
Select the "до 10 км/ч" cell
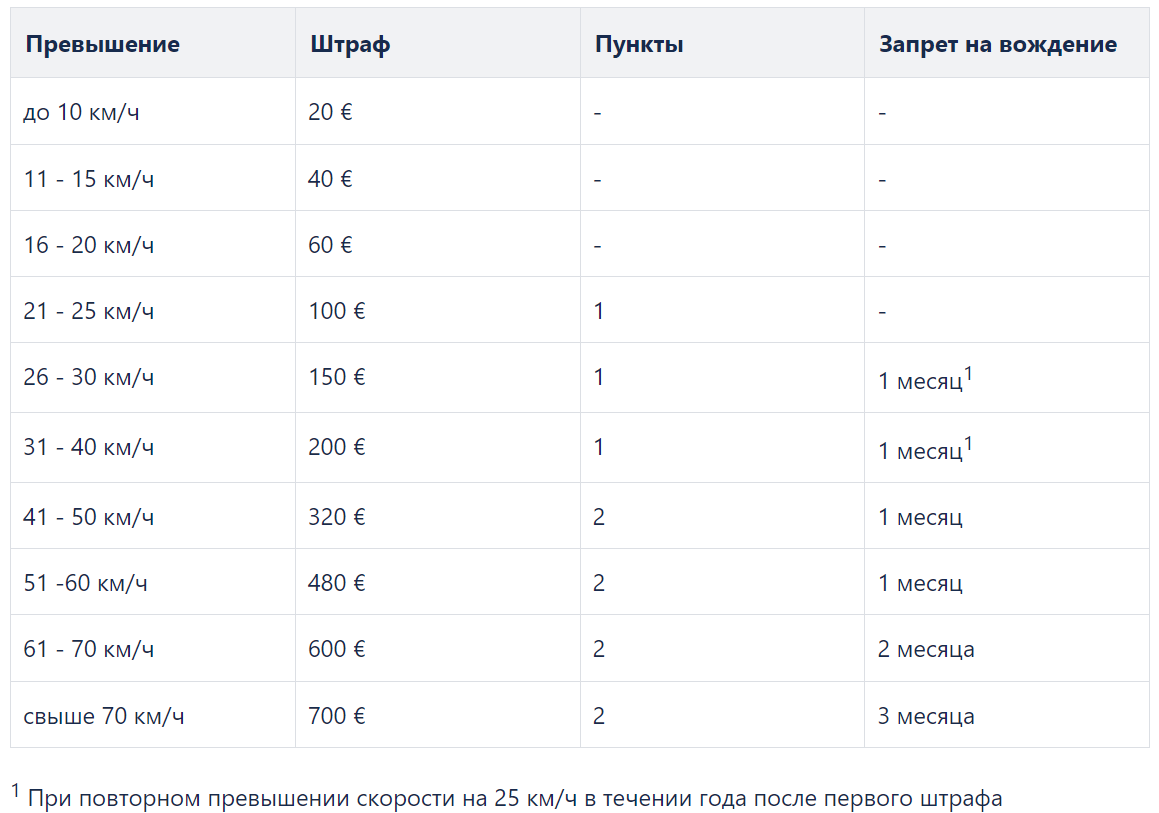click(x=82, y=112)
